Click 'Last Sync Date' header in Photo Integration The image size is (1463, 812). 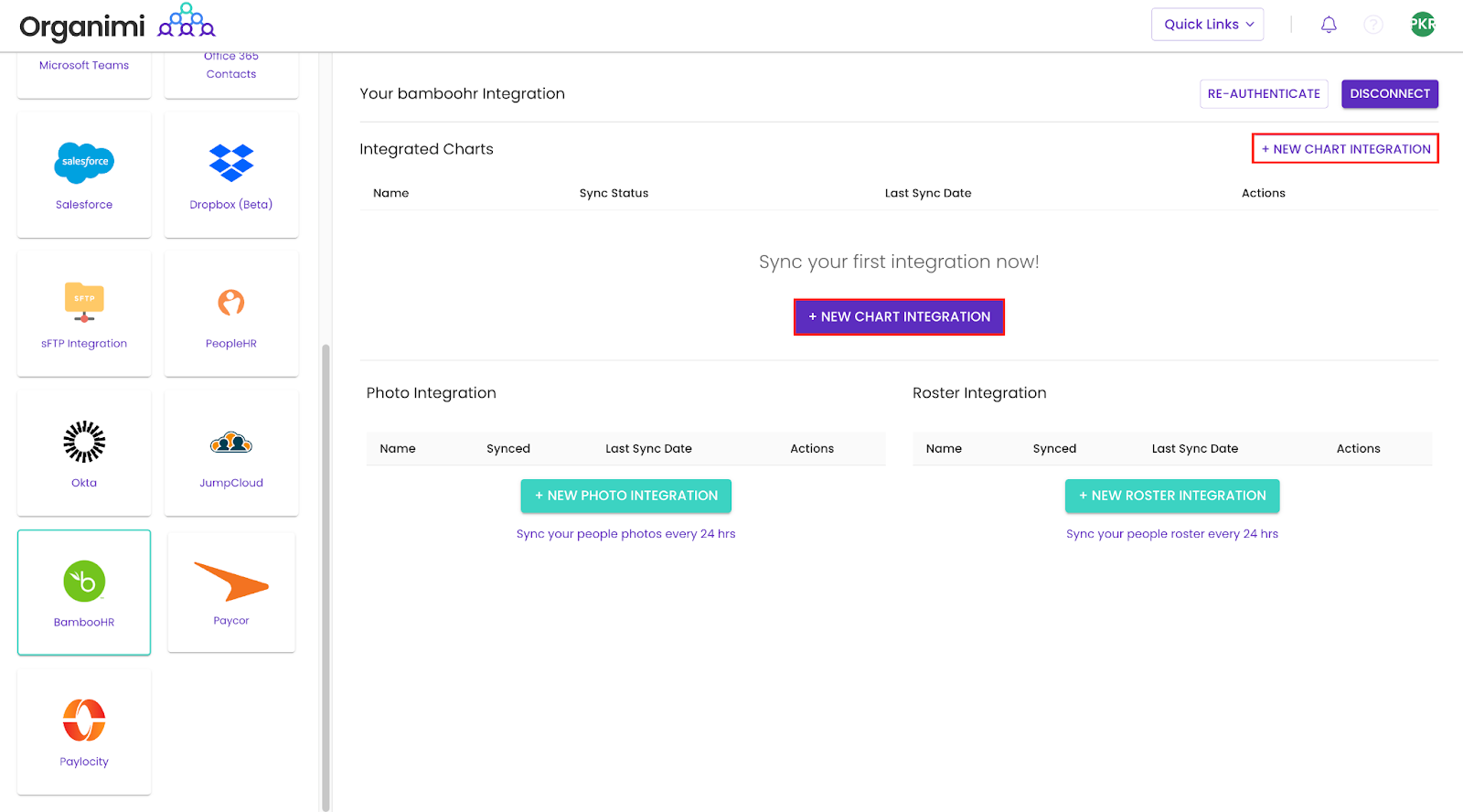pos(648,449)
